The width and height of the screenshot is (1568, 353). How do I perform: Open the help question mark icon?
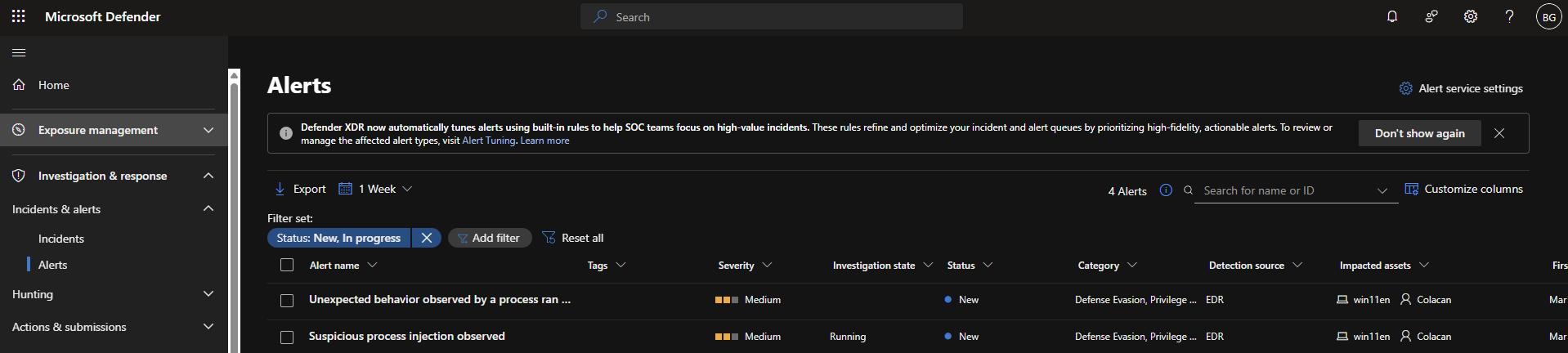click(x=1509, y=16)
